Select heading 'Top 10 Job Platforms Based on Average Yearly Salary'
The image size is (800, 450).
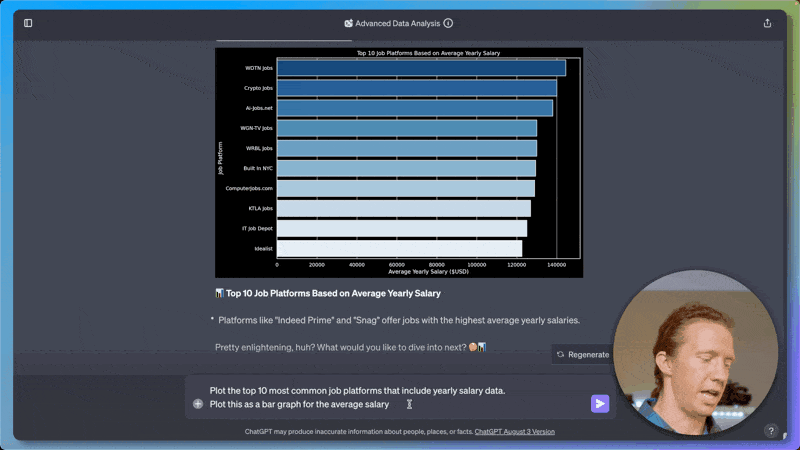coord(333,293)
